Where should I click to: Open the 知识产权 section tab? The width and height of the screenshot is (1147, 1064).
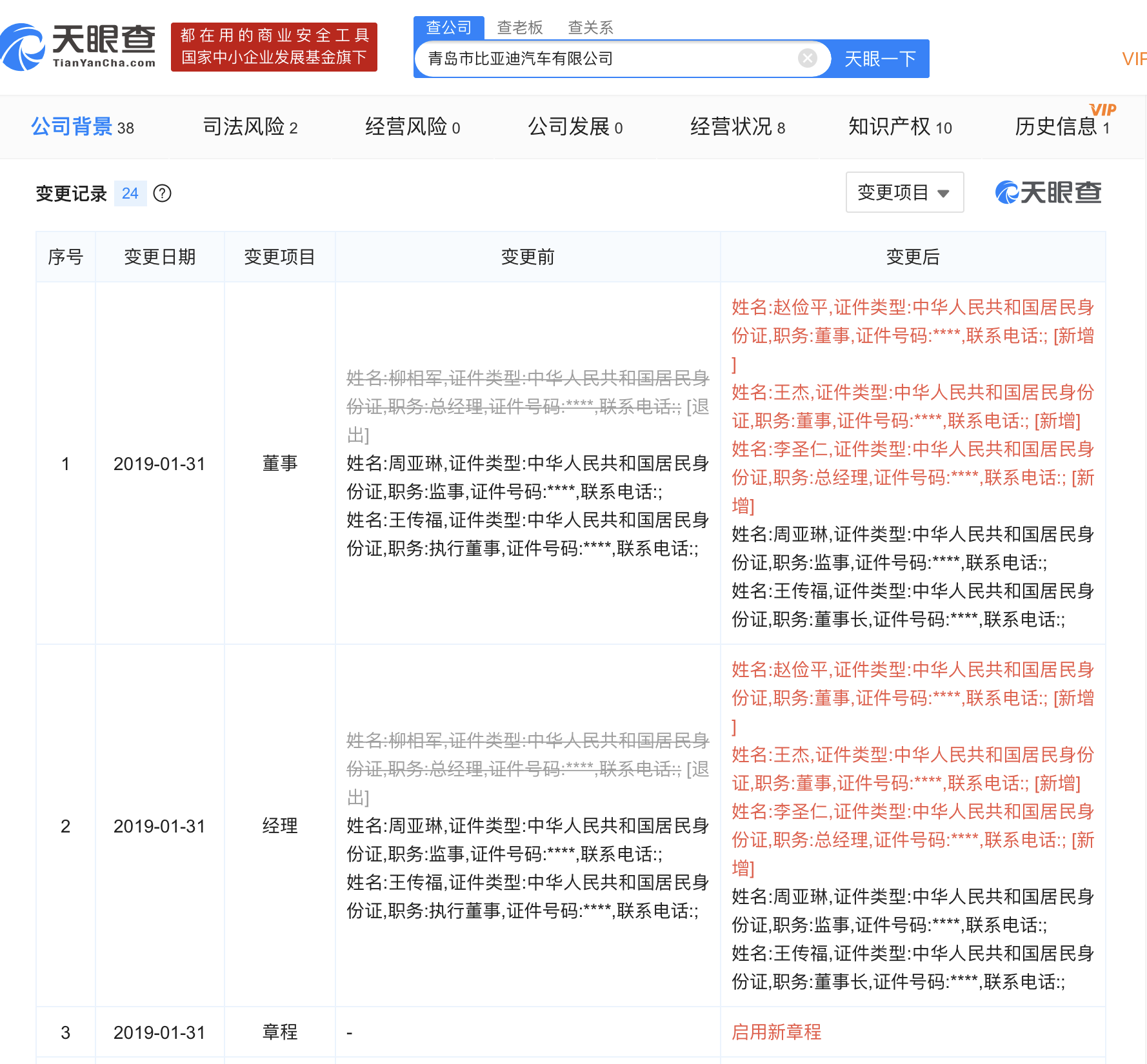[900, 126]
